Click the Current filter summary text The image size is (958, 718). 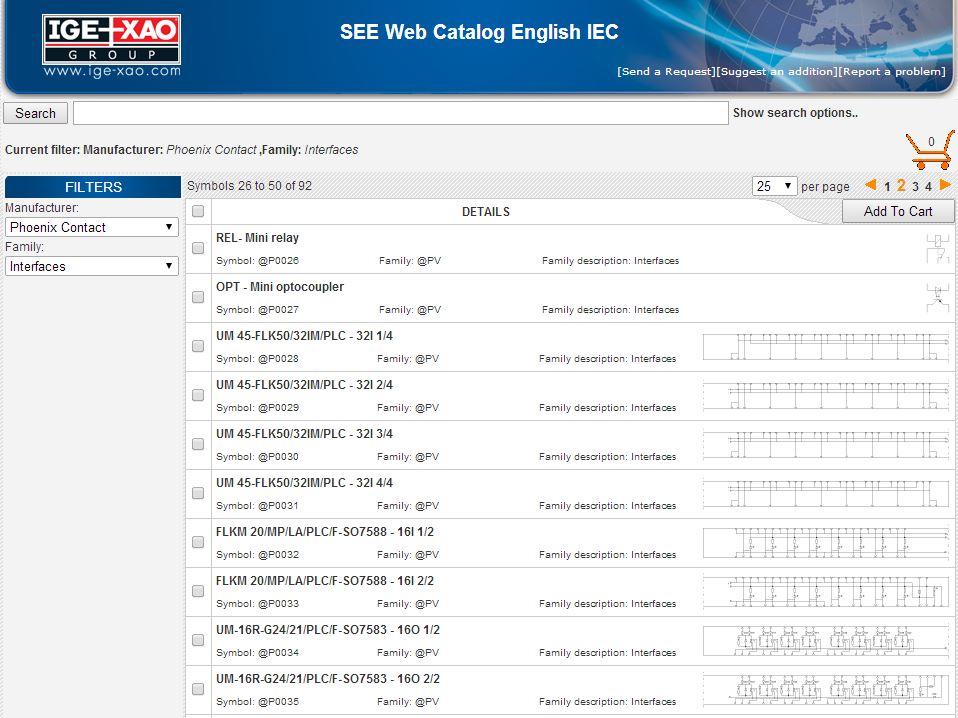click(x=181, y=150)
